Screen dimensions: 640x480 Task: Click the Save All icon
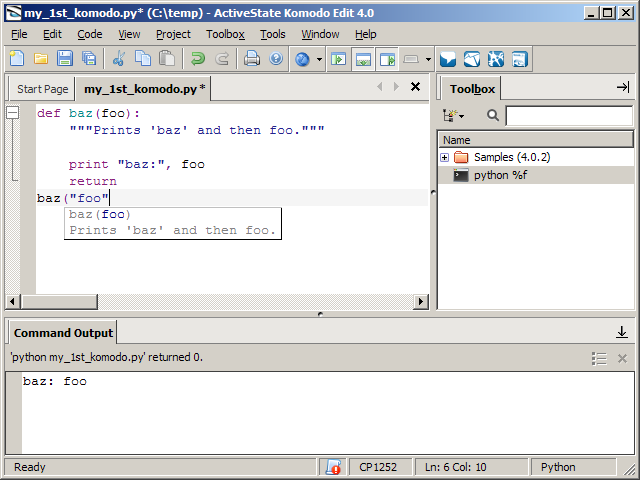point(89,59)
